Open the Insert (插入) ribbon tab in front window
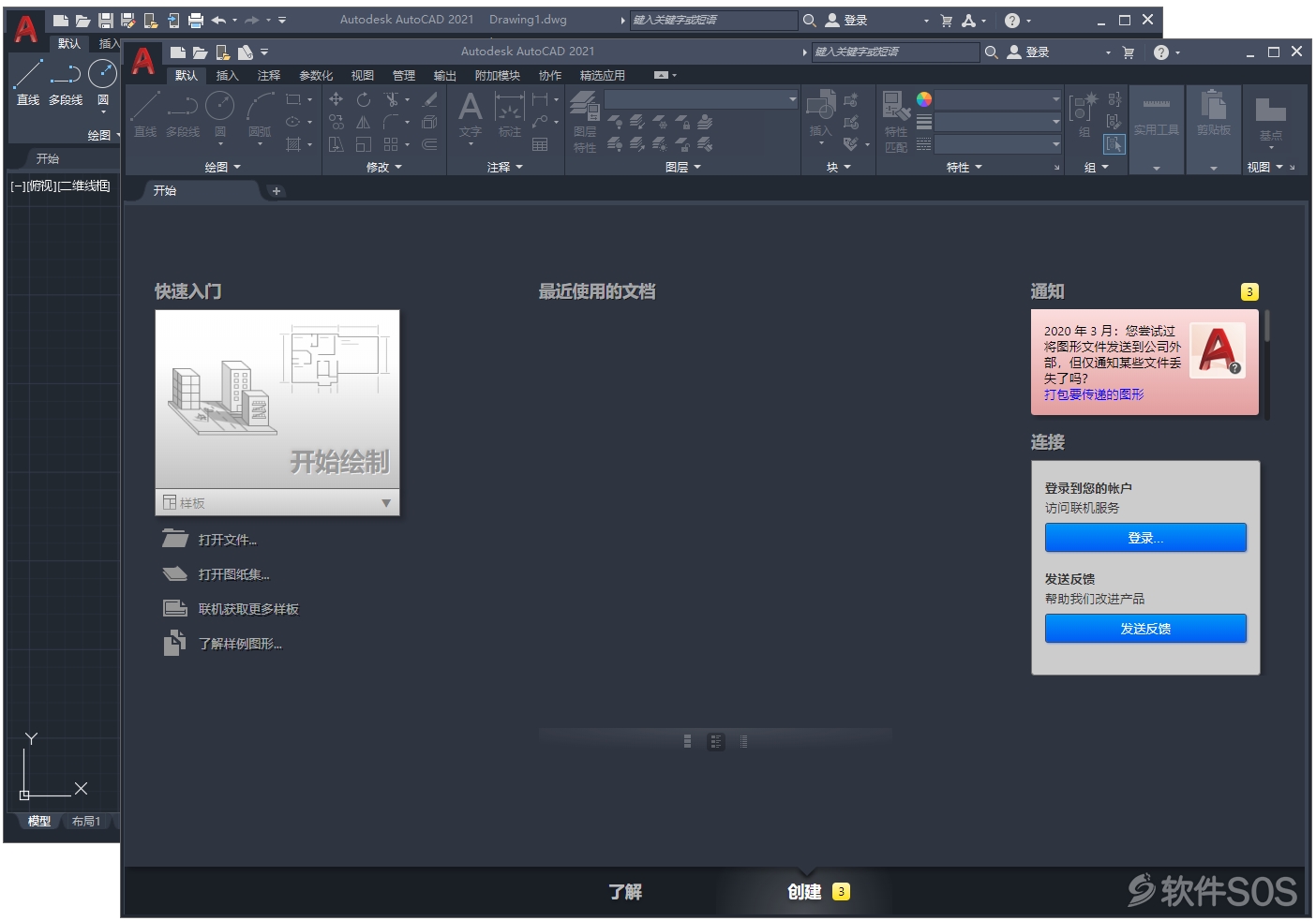The height and width of the screenshot is (921, 1316). point(228,76)
